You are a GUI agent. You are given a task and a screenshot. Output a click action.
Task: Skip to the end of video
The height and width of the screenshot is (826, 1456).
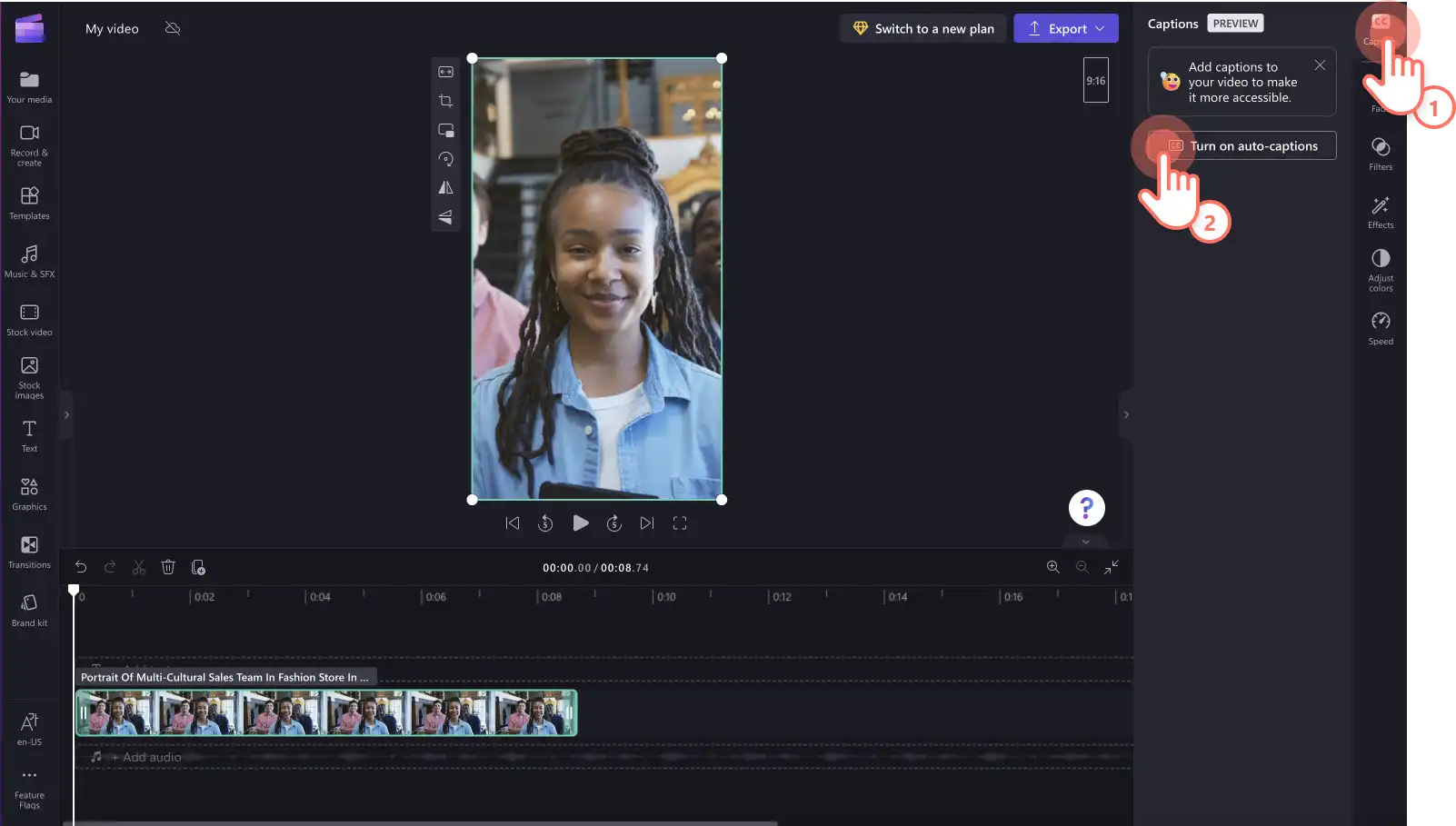coord(647,523)
